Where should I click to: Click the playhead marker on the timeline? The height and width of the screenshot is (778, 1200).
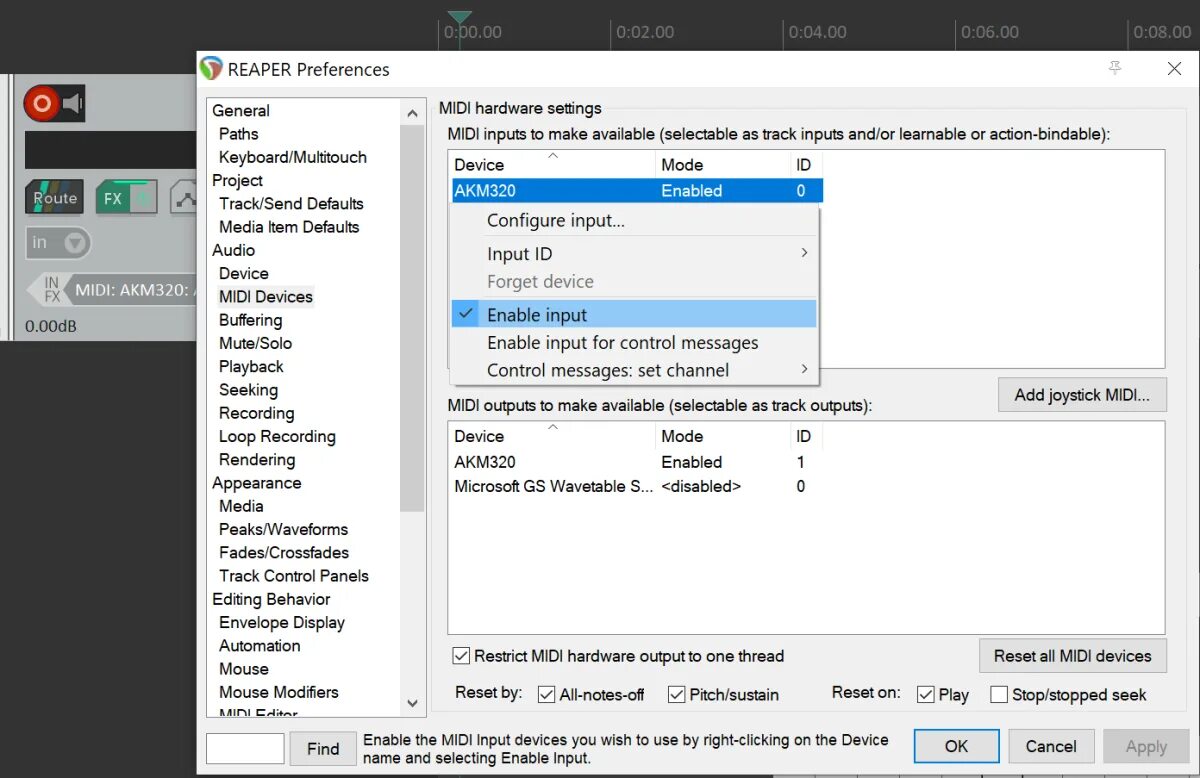[459, 17]
